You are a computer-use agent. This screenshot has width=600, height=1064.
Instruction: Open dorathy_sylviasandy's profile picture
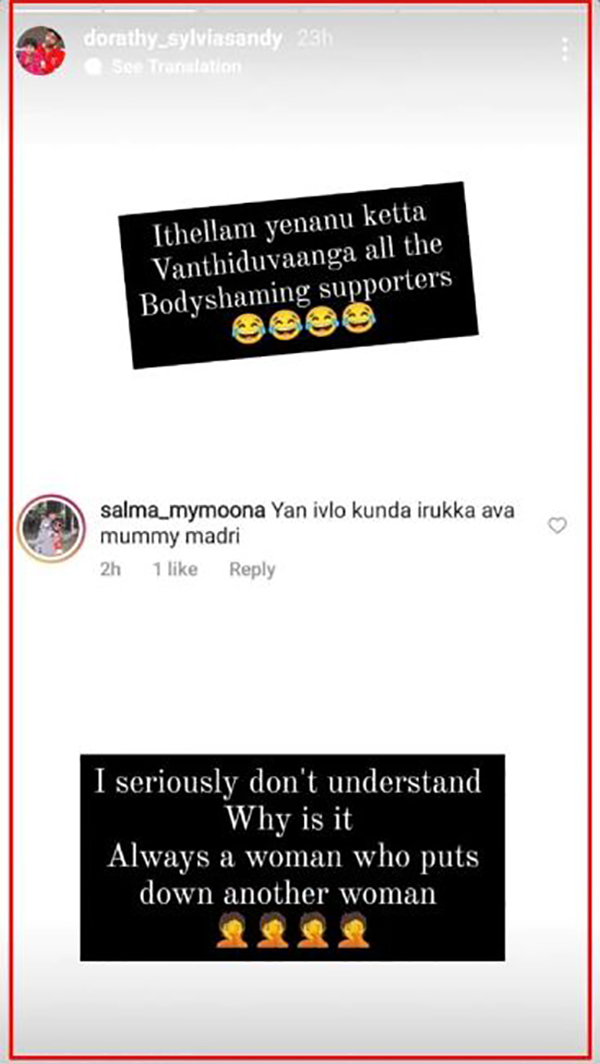[41, 51]
